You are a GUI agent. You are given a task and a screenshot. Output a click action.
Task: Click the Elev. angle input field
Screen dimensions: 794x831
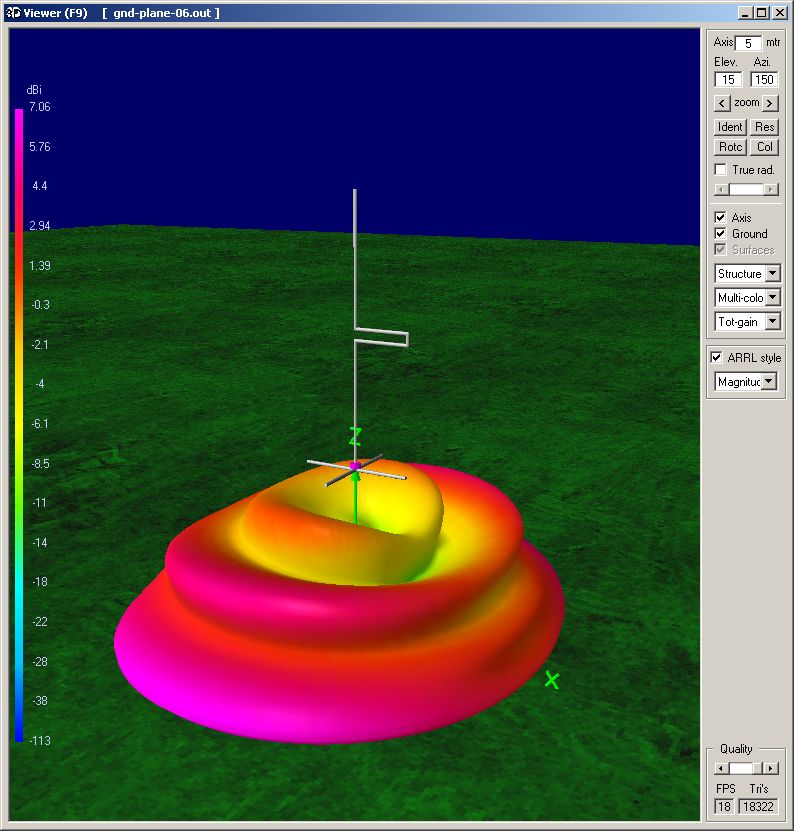coord(726,80)
